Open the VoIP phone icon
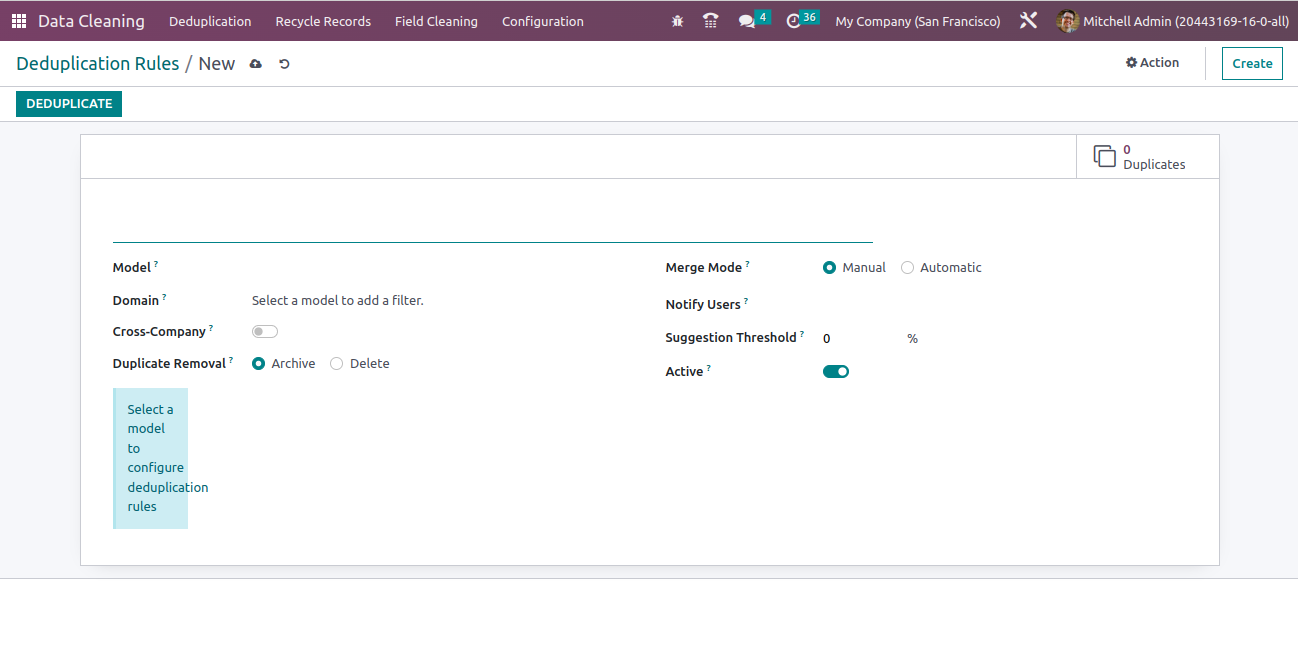The height and width of the screenshot is (667, 1298). [x=711, y=21]
